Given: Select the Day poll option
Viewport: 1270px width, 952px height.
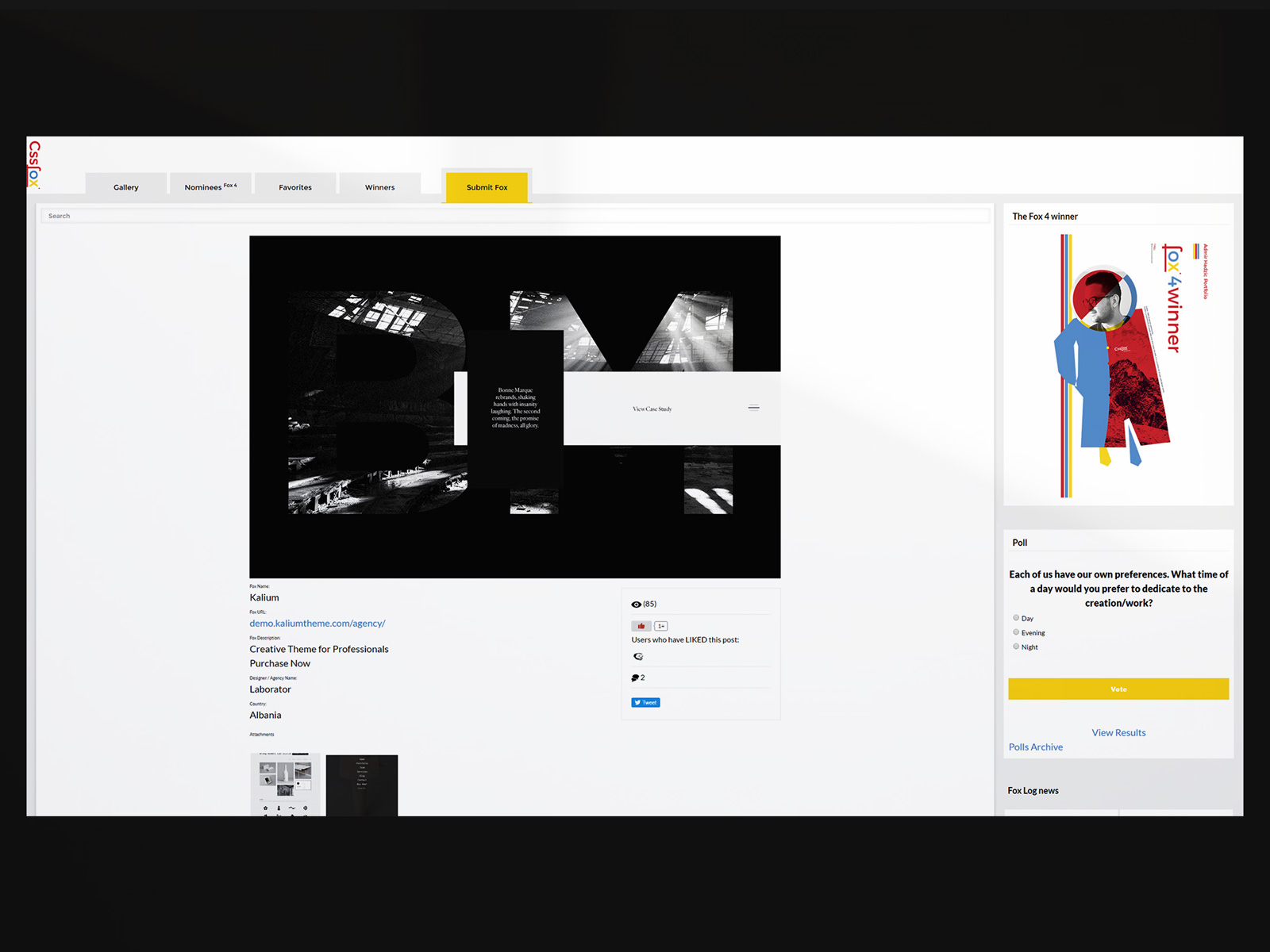Looking at the screenshot, I should point(1016,618).
